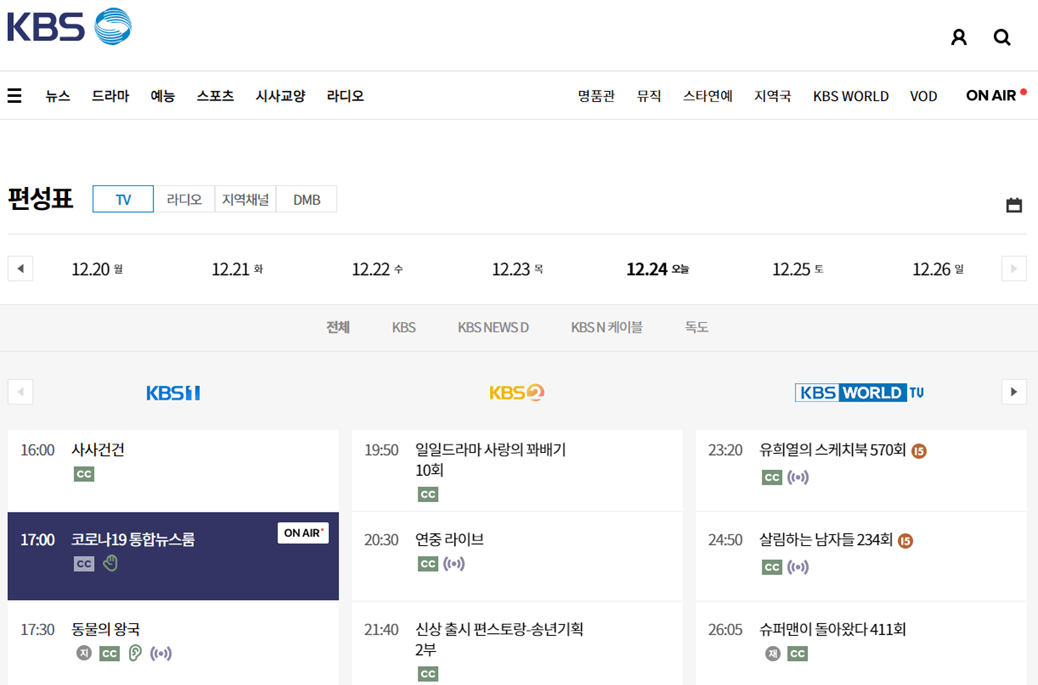Open the KBS WORLD link
Viewport: 1038px width, 685px height.
[x=850, y=96]
